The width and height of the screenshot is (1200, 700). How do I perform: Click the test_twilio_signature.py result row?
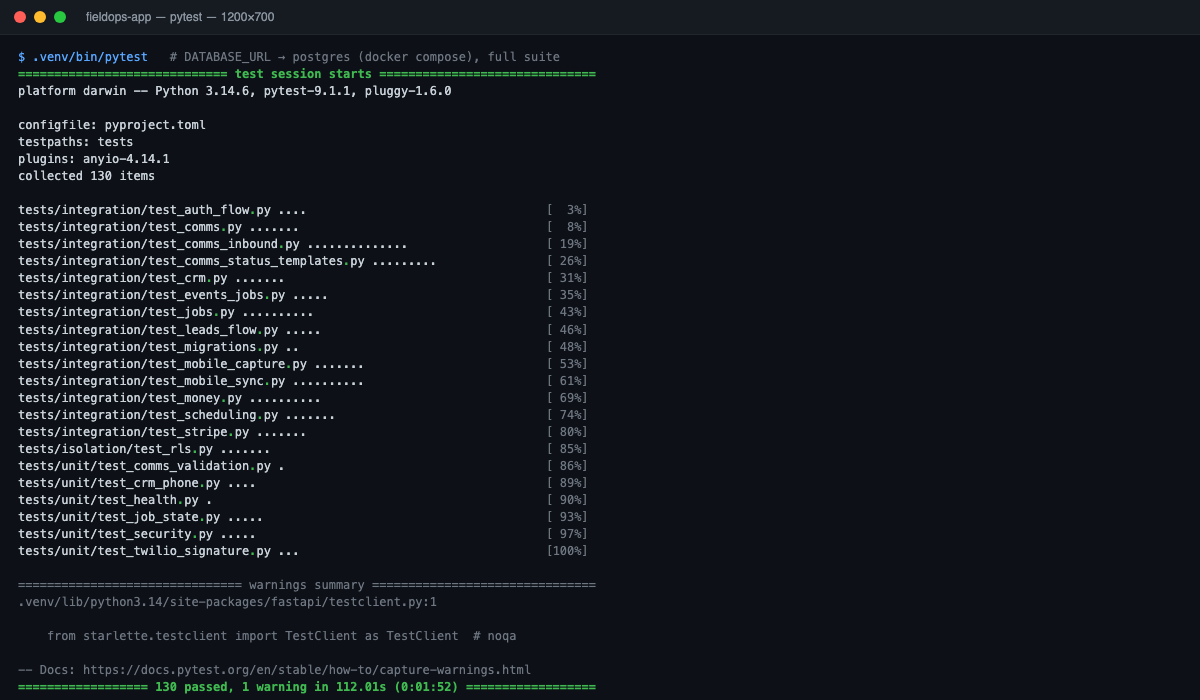(x=303, y=551)
